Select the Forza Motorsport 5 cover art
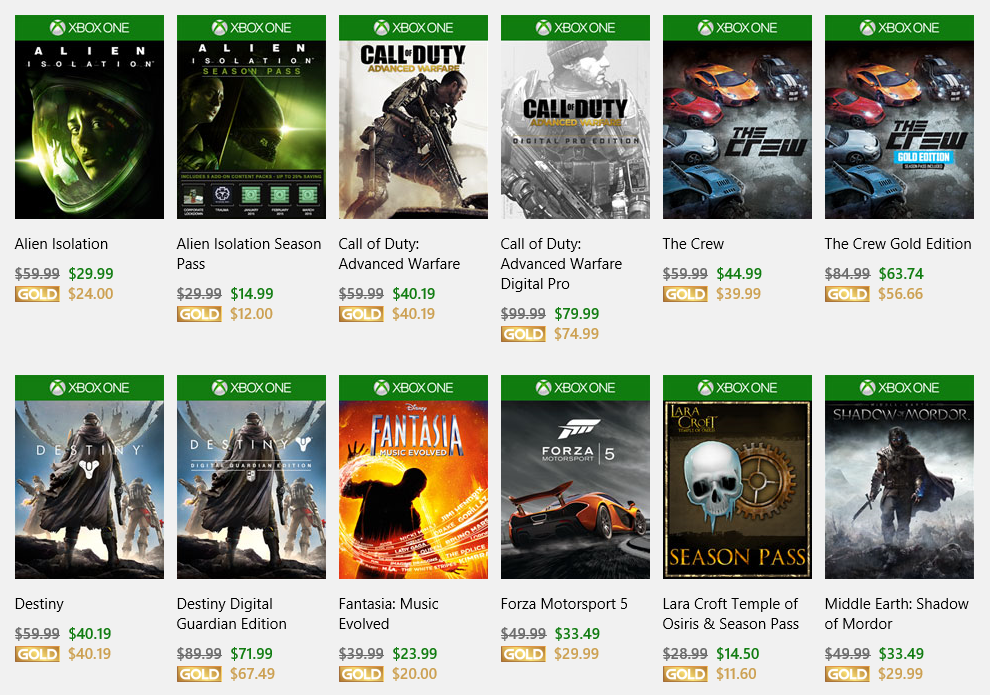990x695 pixels. (x=575, y=490)
